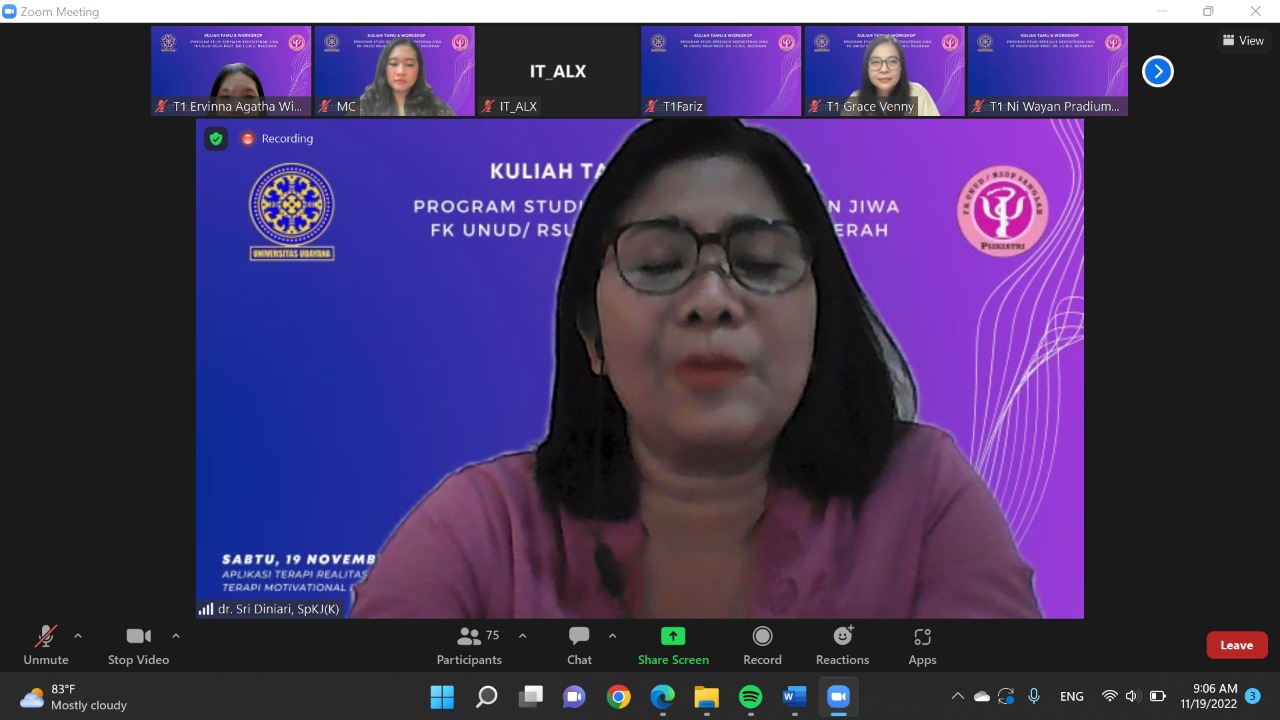Open taskbar Search
The image size is (1280, 720).
point(486,697)
